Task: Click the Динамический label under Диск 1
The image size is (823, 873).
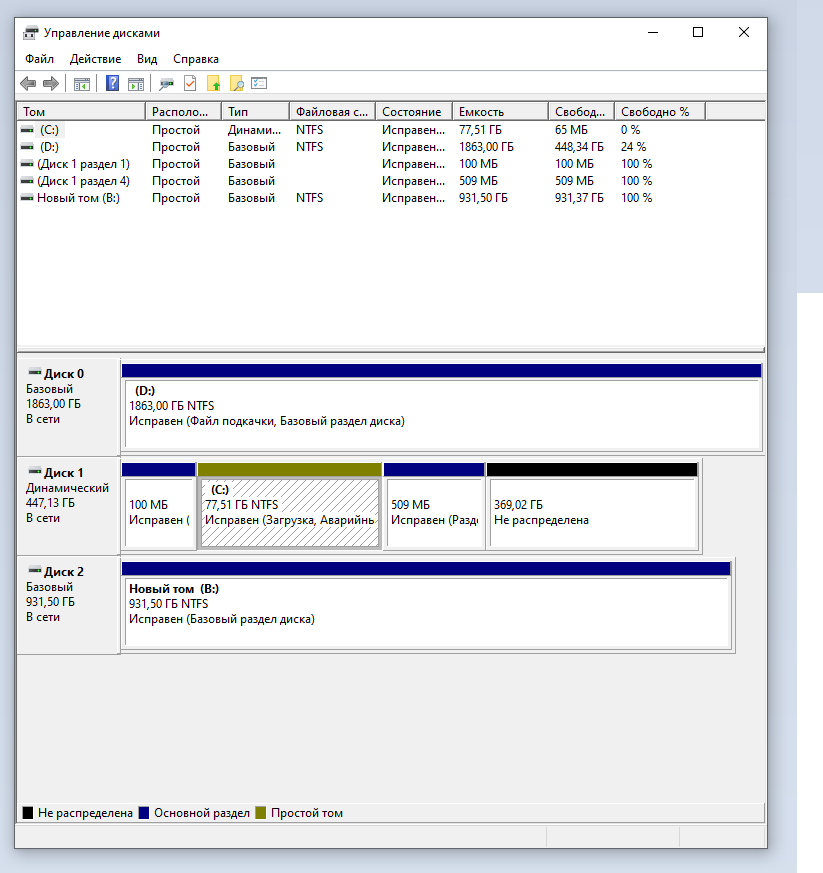Action: tap(67, 488)
